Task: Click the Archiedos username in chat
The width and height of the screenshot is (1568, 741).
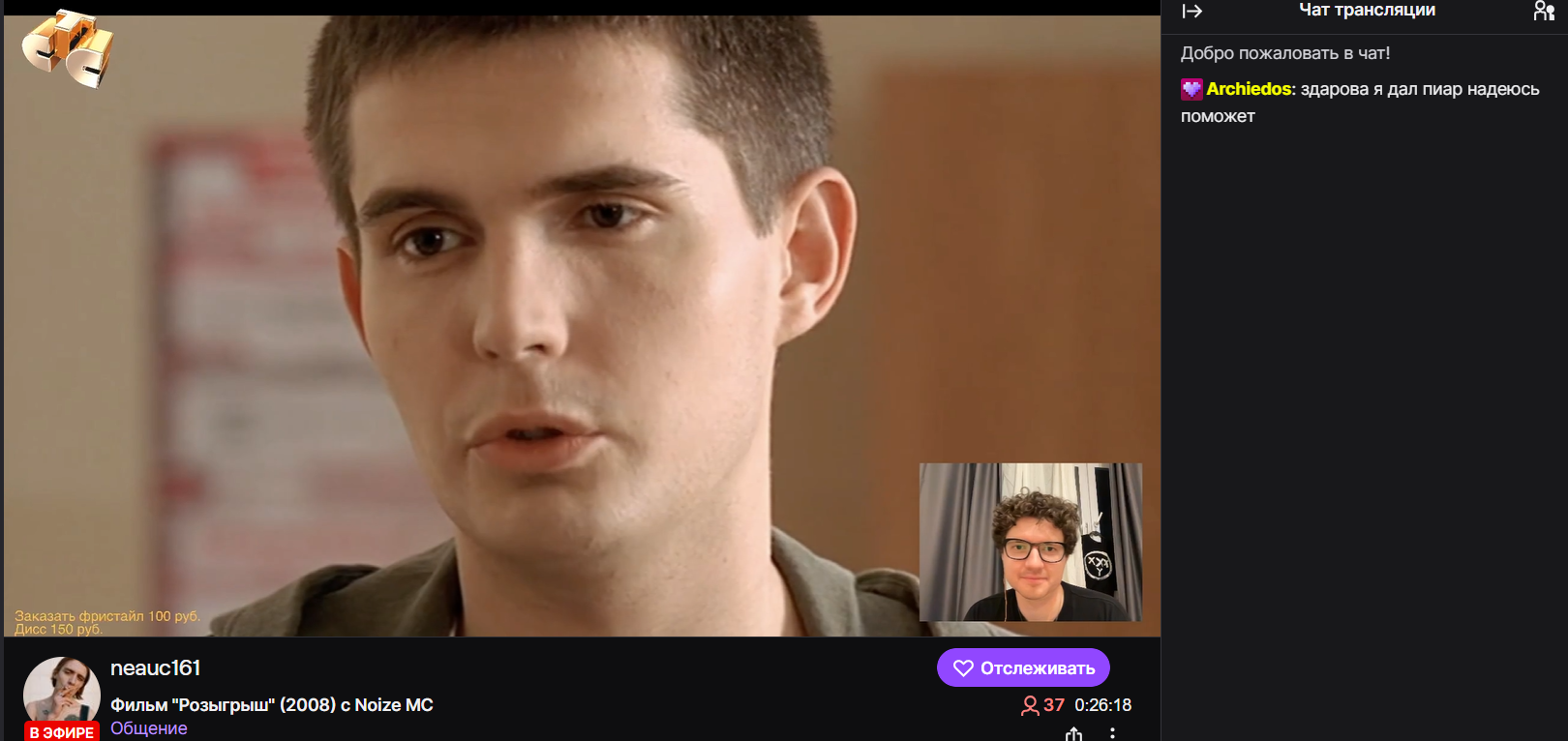Action: (x=1249, y=89)
